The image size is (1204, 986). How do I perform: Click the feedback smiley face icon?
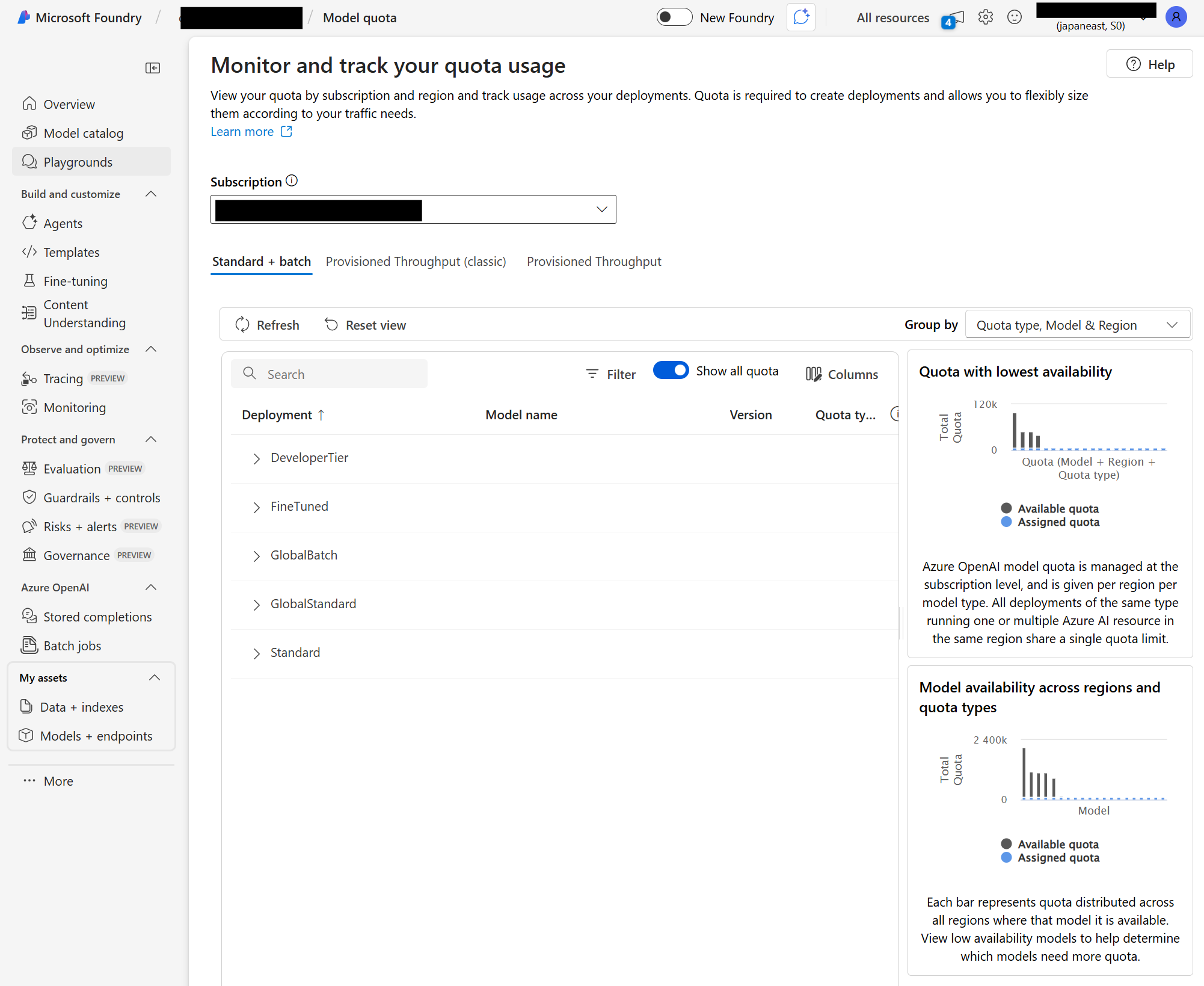pyautogui.click(x=1015, y=17)
